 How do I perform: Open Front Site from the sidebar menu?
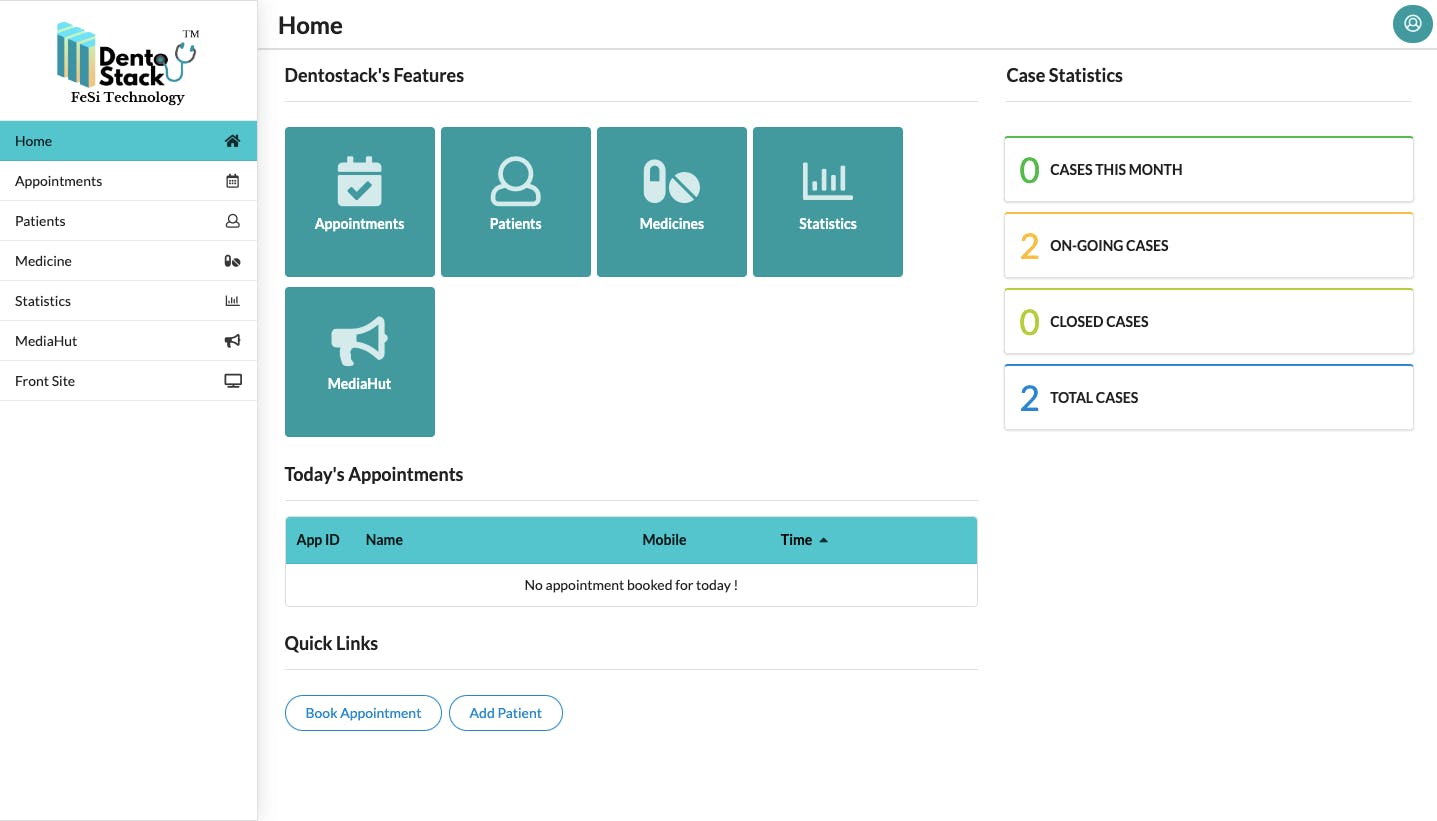point(128,381)
